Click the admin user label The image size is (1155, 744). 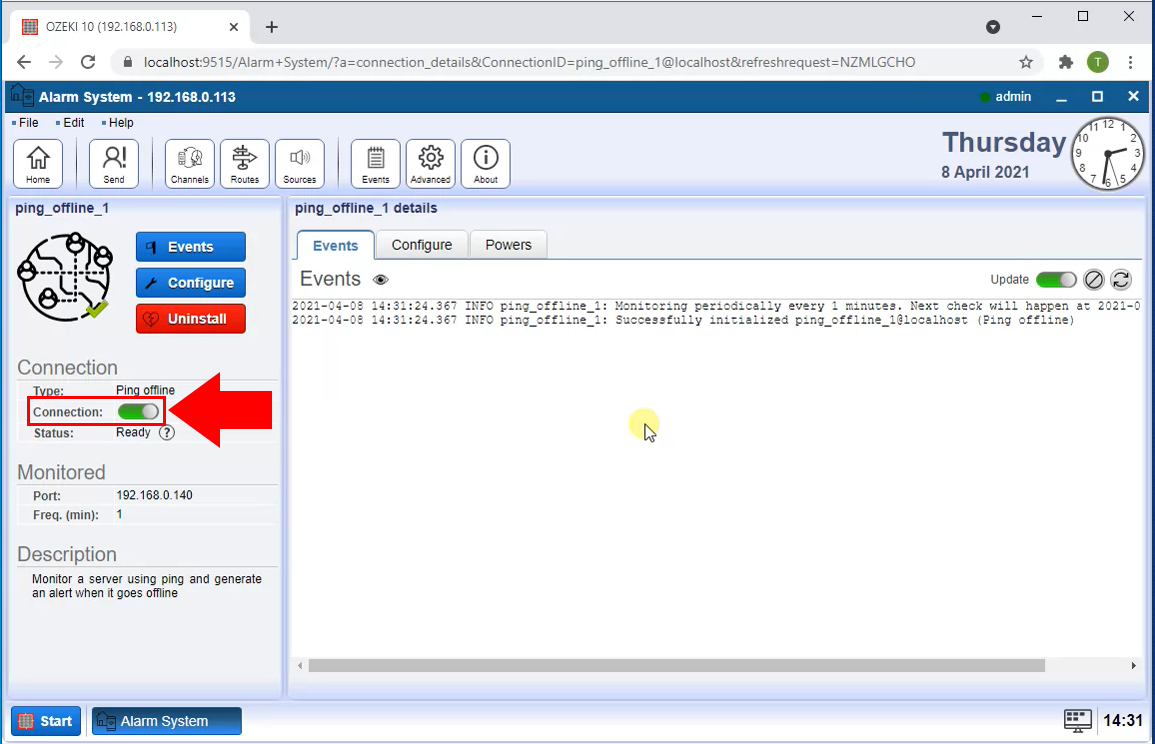[x=1014, y=96]
